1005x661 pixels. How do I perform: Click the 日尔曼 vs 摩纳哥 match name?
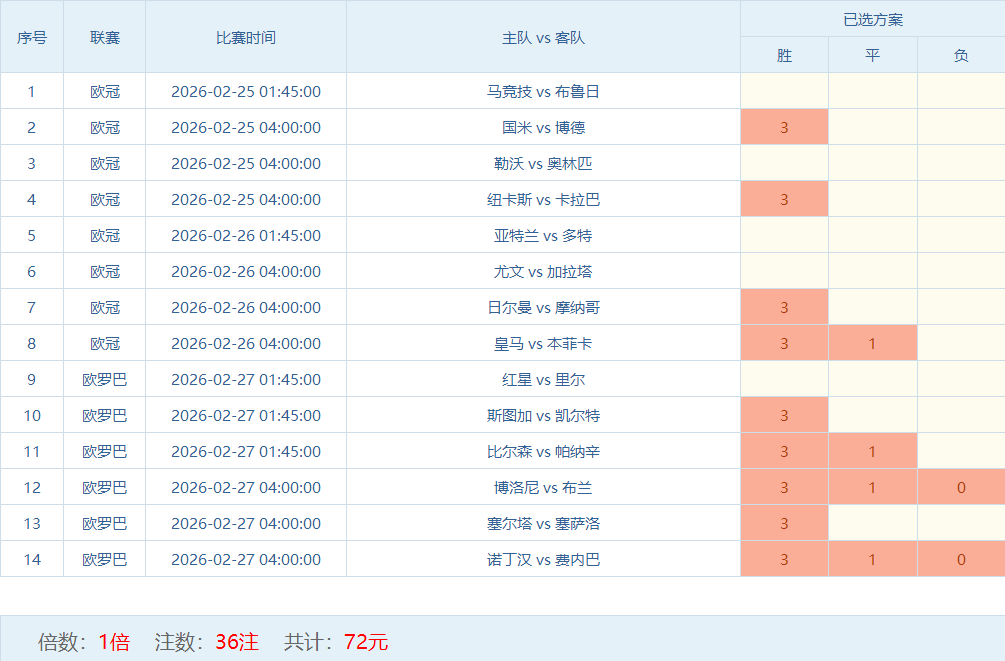[543, 307]
